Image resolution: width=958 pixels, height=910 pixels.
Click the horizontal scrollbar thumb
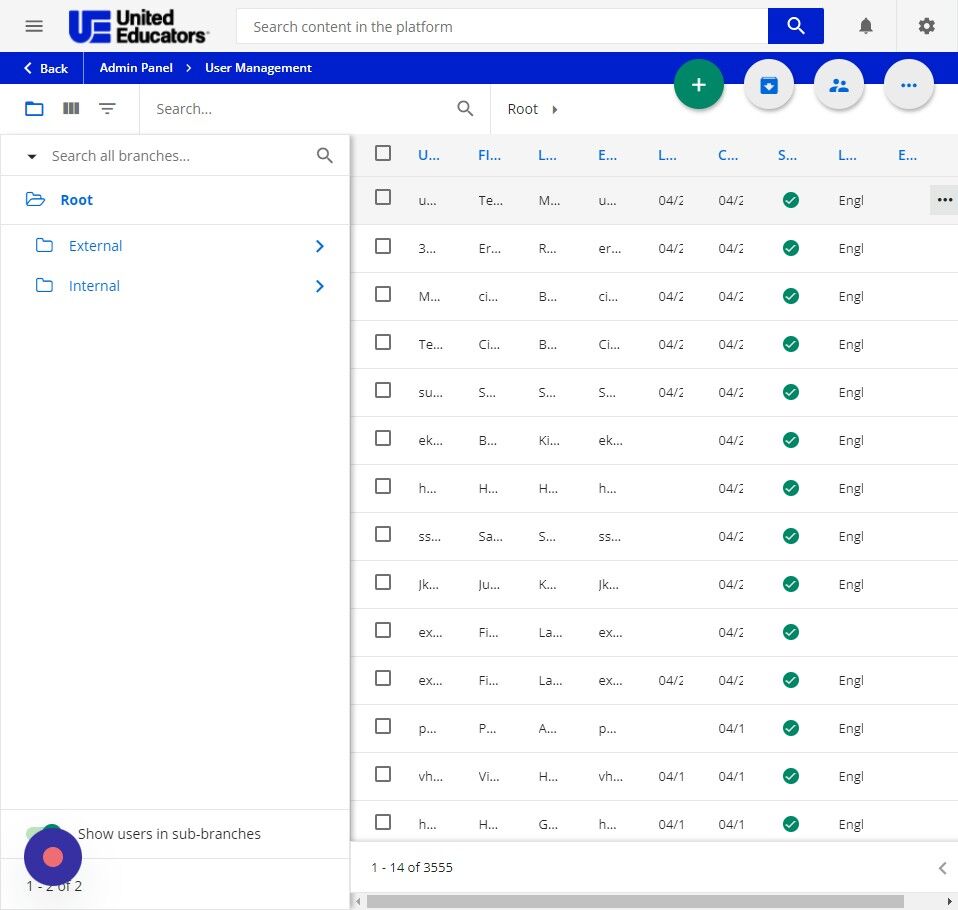click(x=635, y=901)
